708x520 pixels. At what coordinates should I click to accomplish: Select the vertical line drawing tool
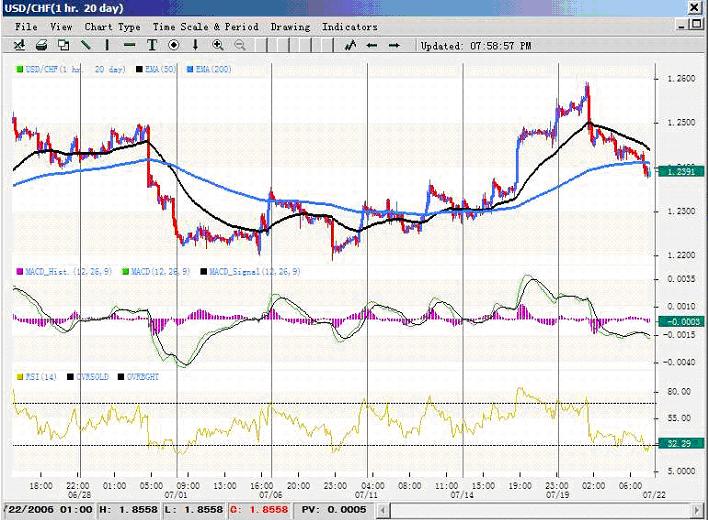(107, 45)
